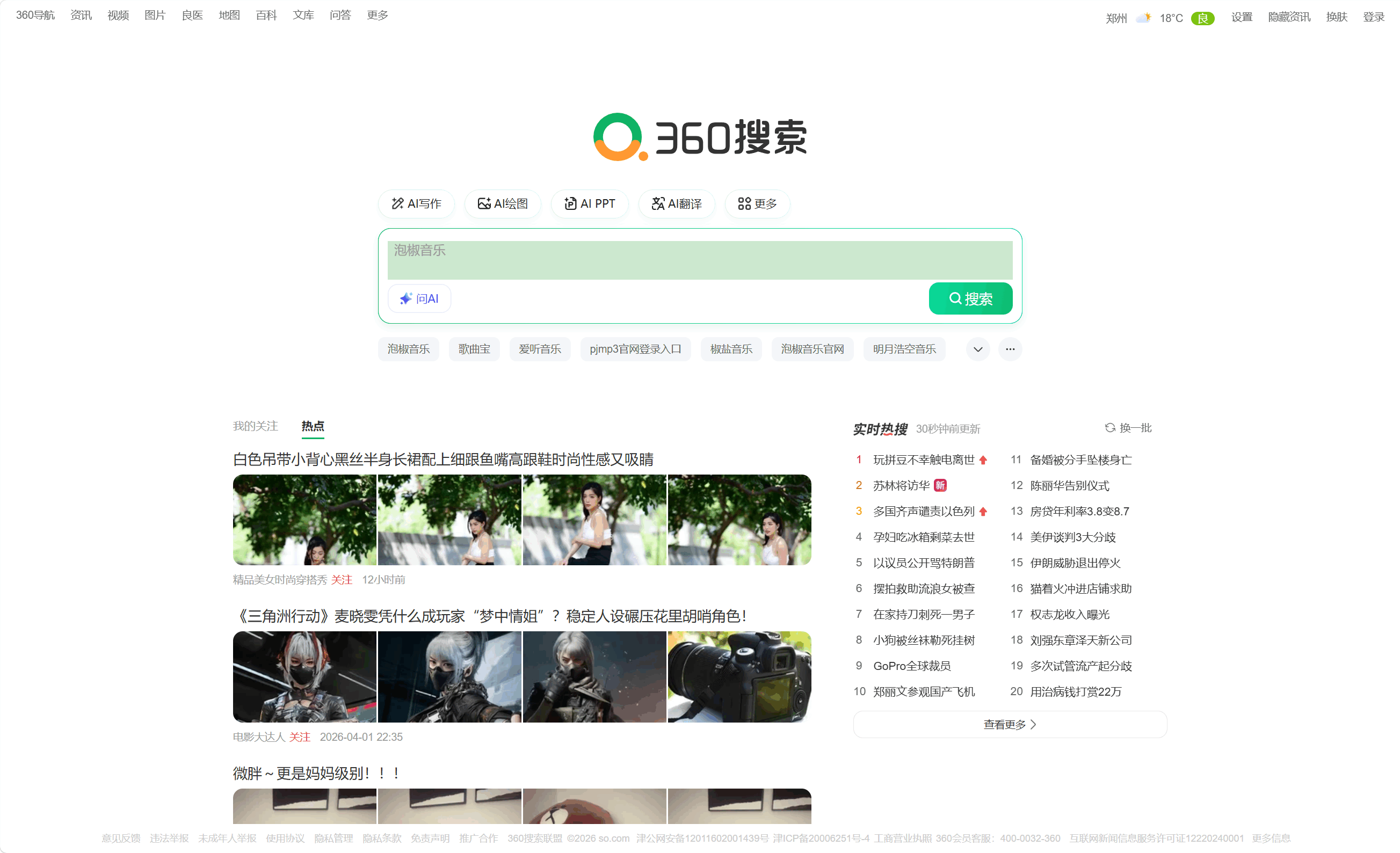Viewport: 1400px width, 853px height.
Task: Expand 查看更多 under hot search list
Action: click(x=1009, y=724)
